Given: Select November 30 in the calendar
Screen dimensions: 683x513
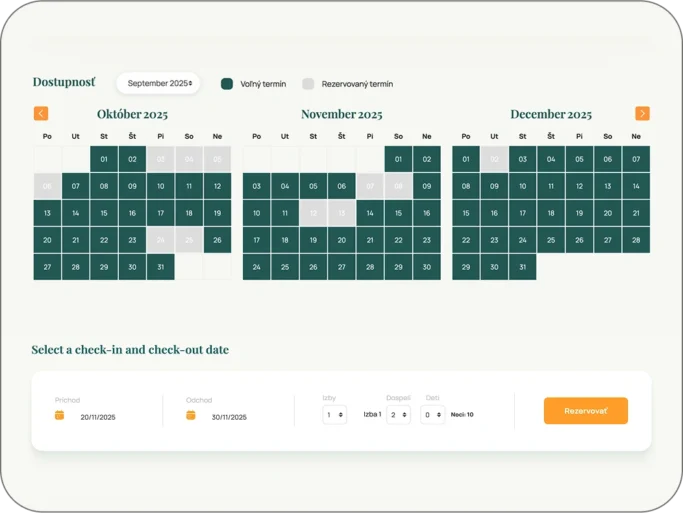Looking at the screenshot, I should coord(427,267).
